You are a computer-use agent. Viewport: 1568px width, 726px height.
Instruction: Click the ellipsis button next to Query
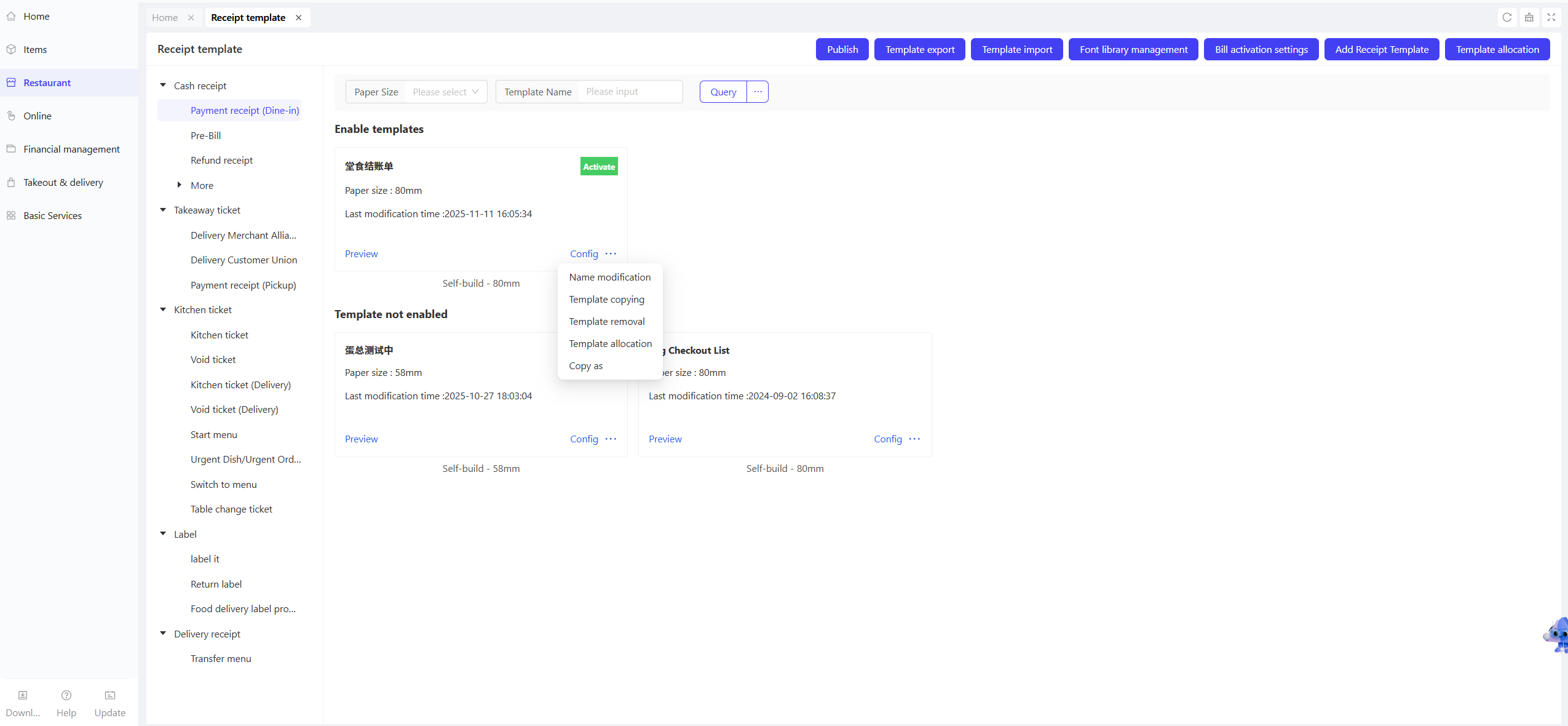point(758,92)
